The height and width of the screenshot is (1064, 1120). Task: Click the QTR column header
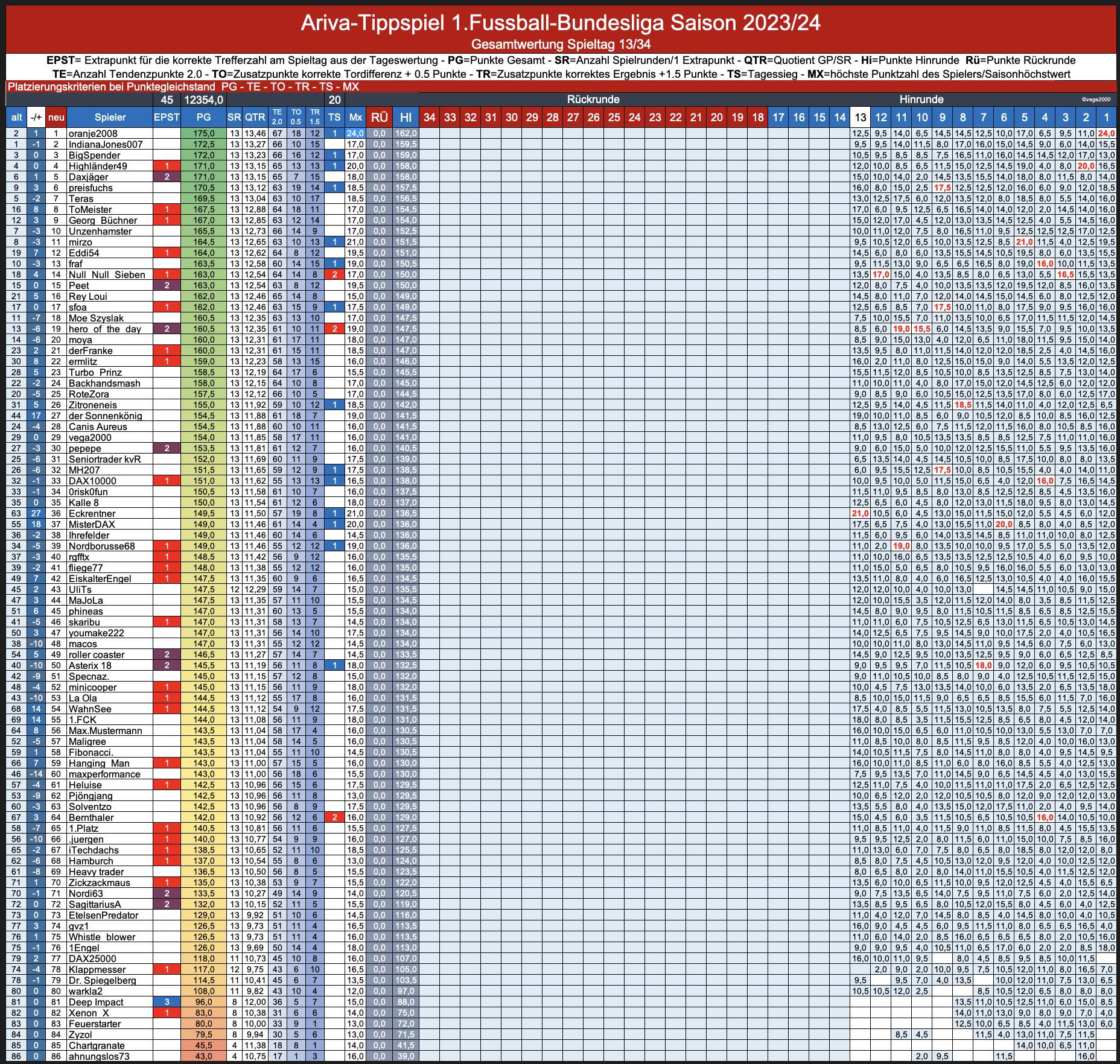tap(255, 117)
